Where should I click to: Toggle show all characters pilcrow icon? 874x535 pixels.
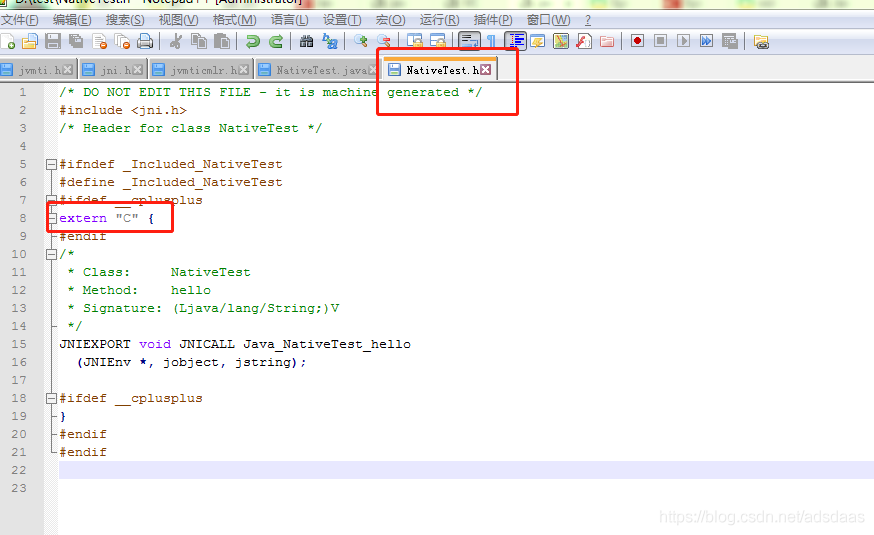[491, 41]
